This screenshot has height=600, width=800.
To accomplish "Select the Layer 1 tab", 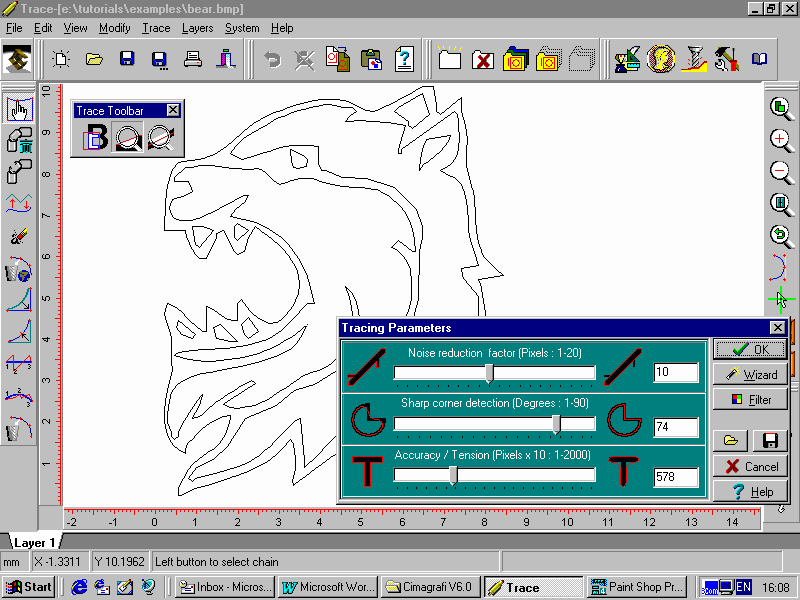I will [x=34, y=542].
